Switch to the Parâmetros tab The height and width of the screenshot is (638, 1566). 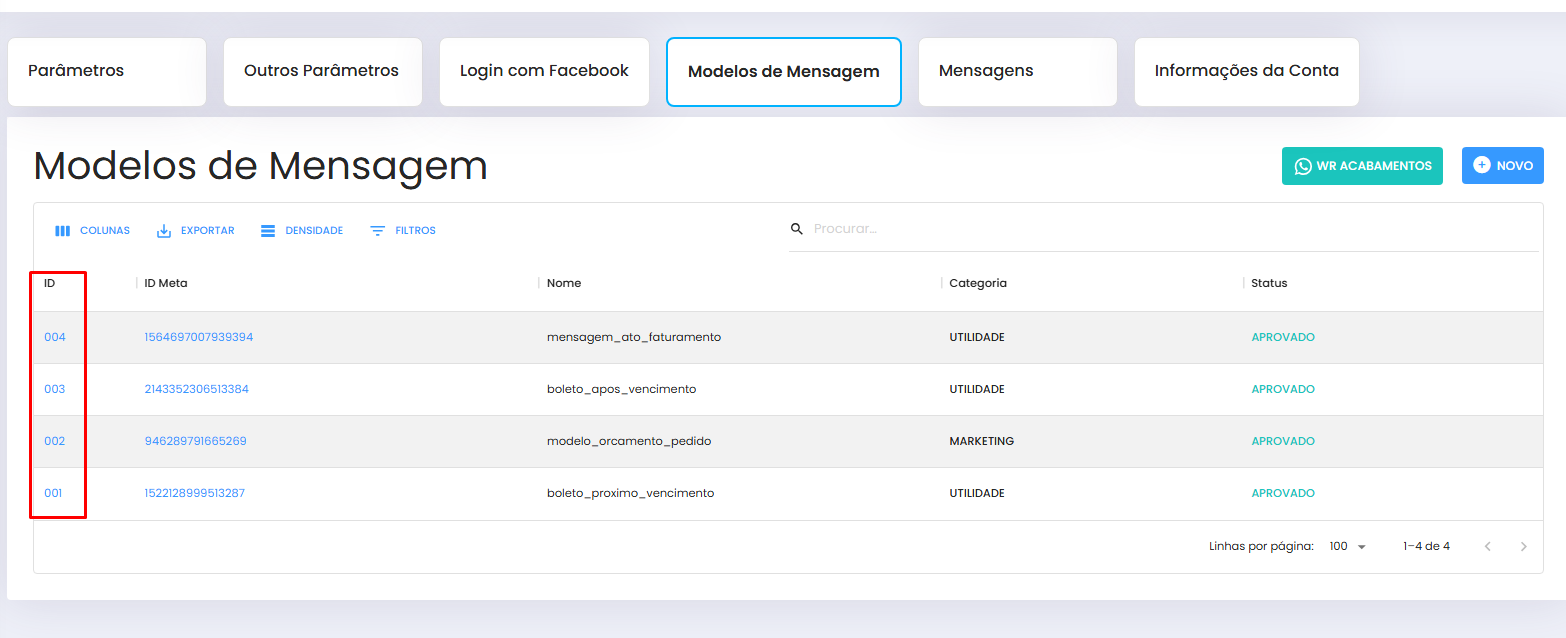pos(107,71)
